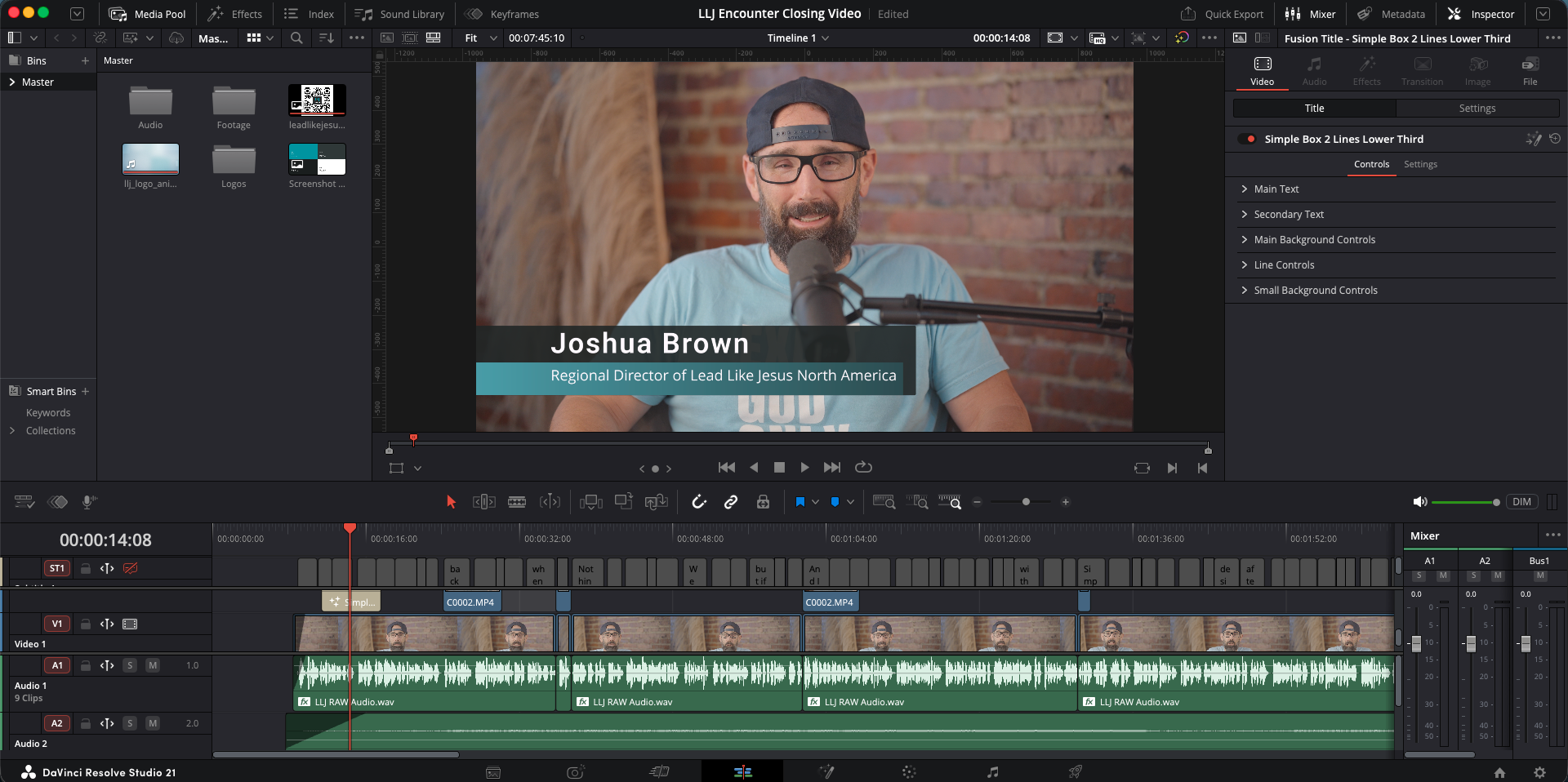Open the Settings sub-tab next to Controls

coord(1420,165)
